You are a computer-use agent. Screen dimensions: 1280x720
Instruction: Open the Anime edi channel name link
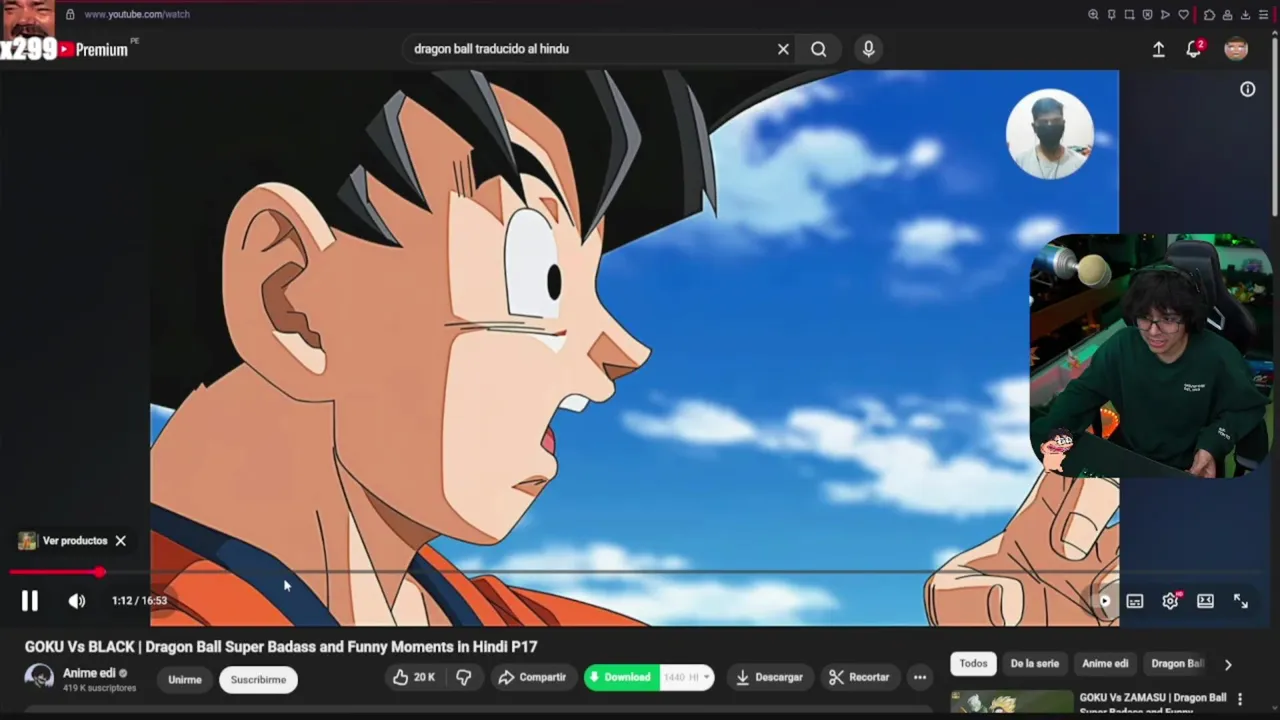pyautogui.click(x=89, y=673)
